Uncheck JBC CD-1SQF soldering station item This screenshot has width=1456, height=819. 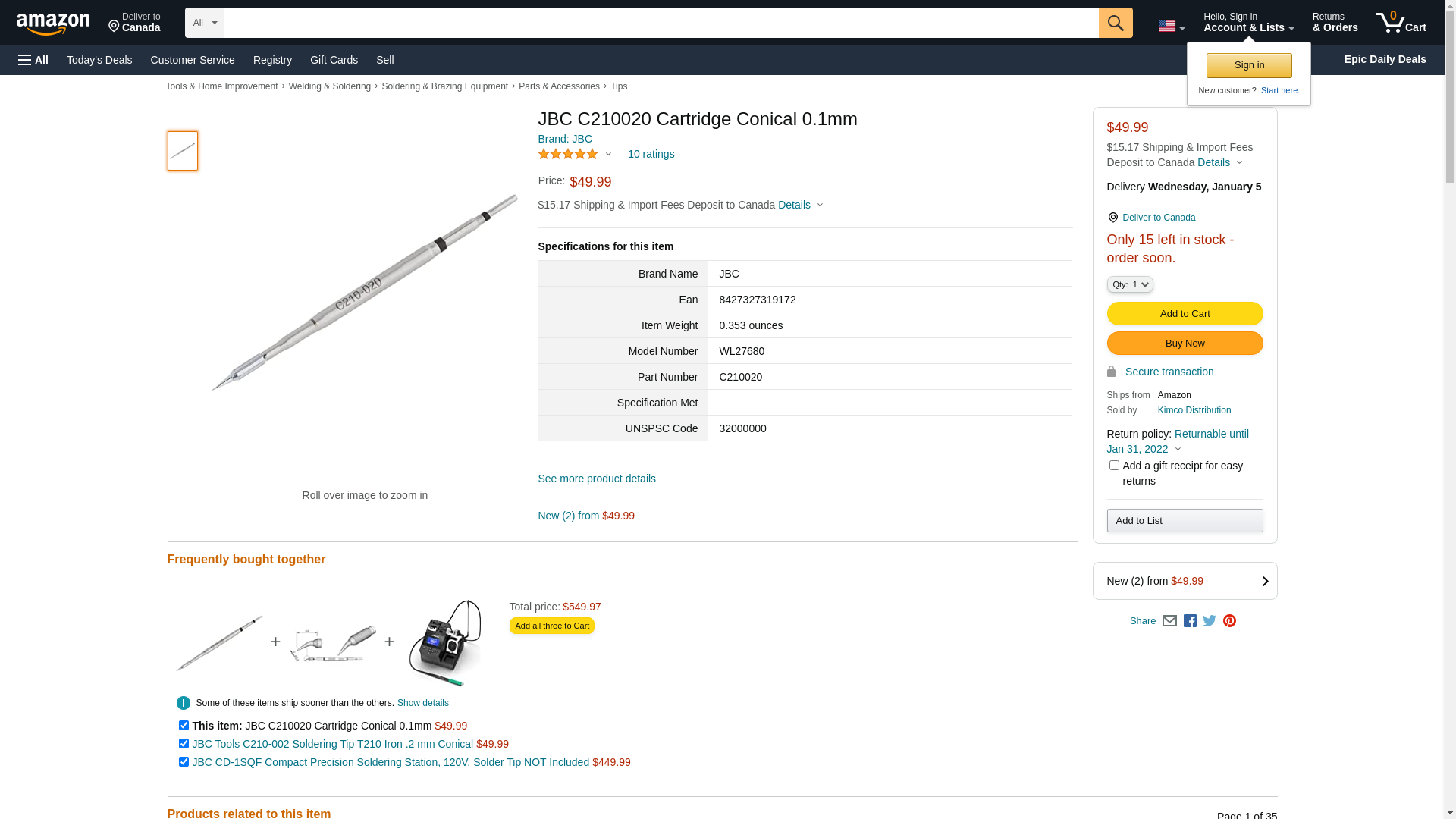coord(184,762)
